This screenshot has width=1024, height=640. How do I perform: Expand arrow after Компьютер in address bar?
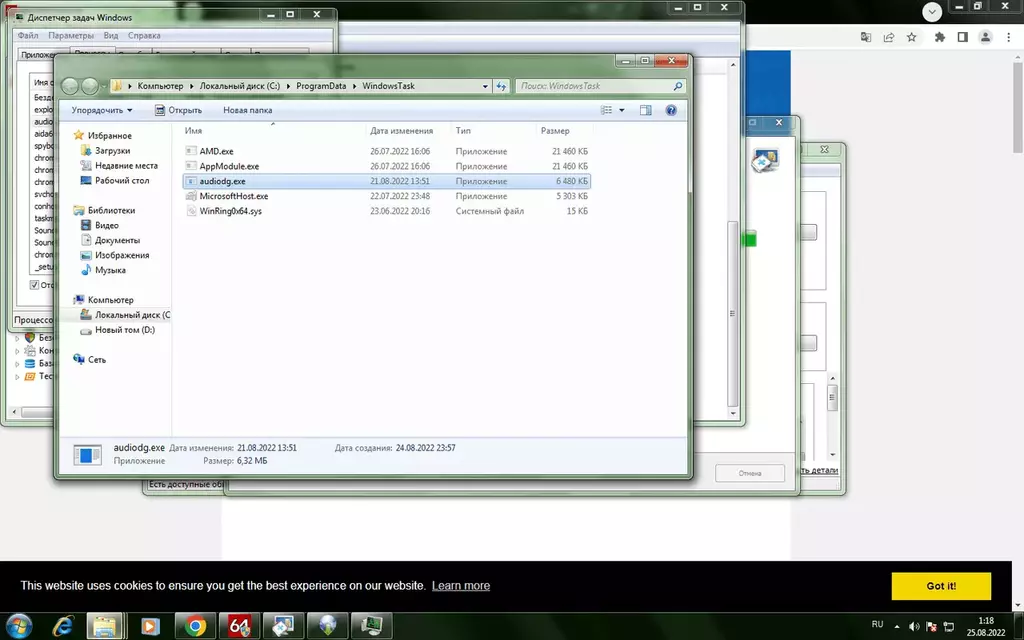[191, 86]
